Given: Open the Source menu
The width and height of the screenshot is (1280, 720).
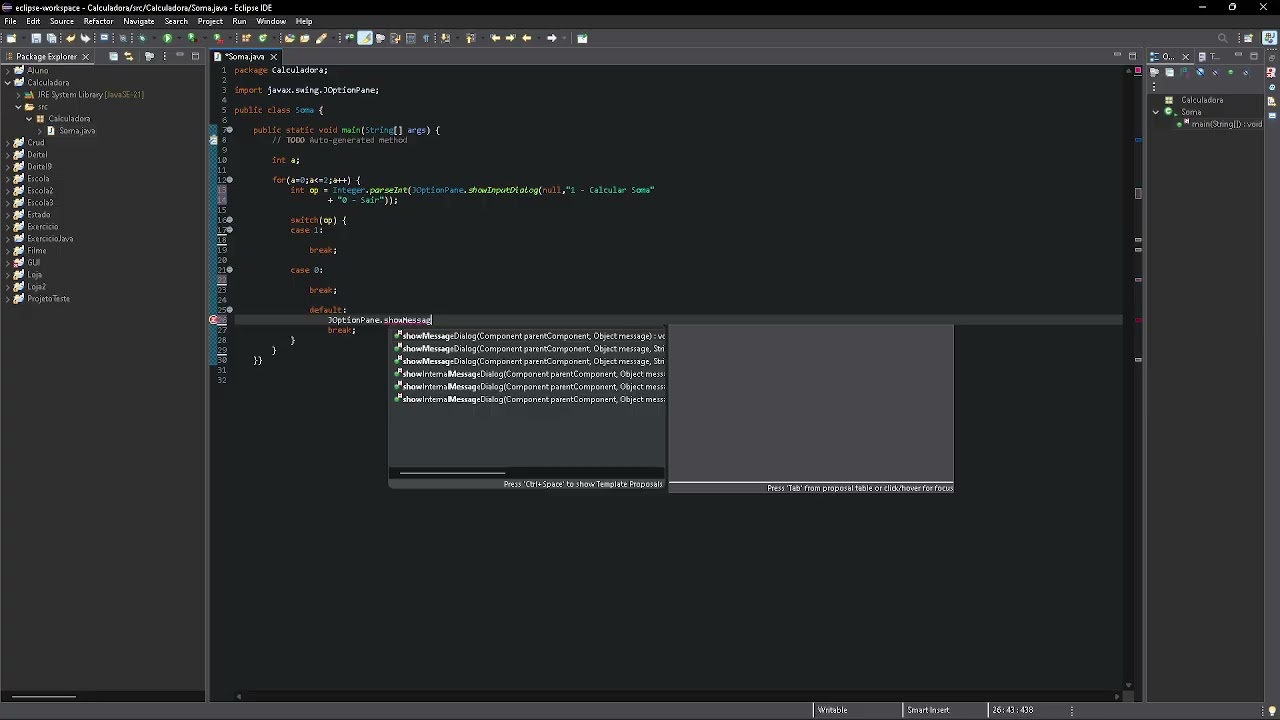Looking at the screenshot, I should pos(61,21).
